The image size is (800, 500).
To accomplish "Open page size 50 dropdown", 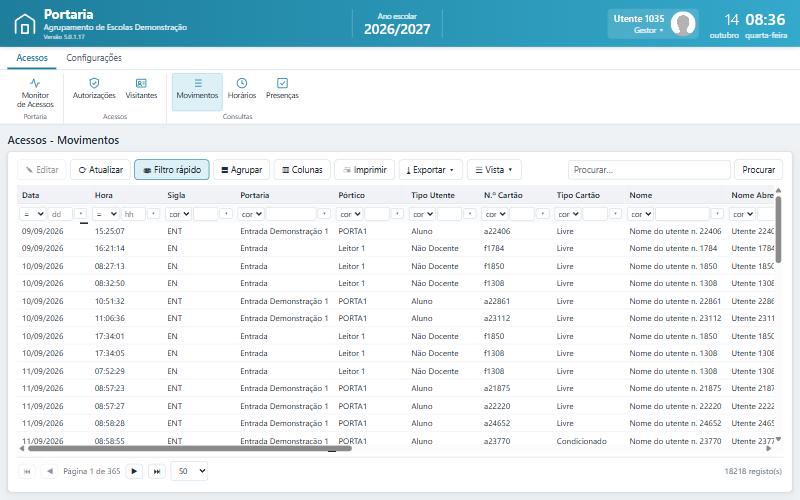I will point(189,471).
